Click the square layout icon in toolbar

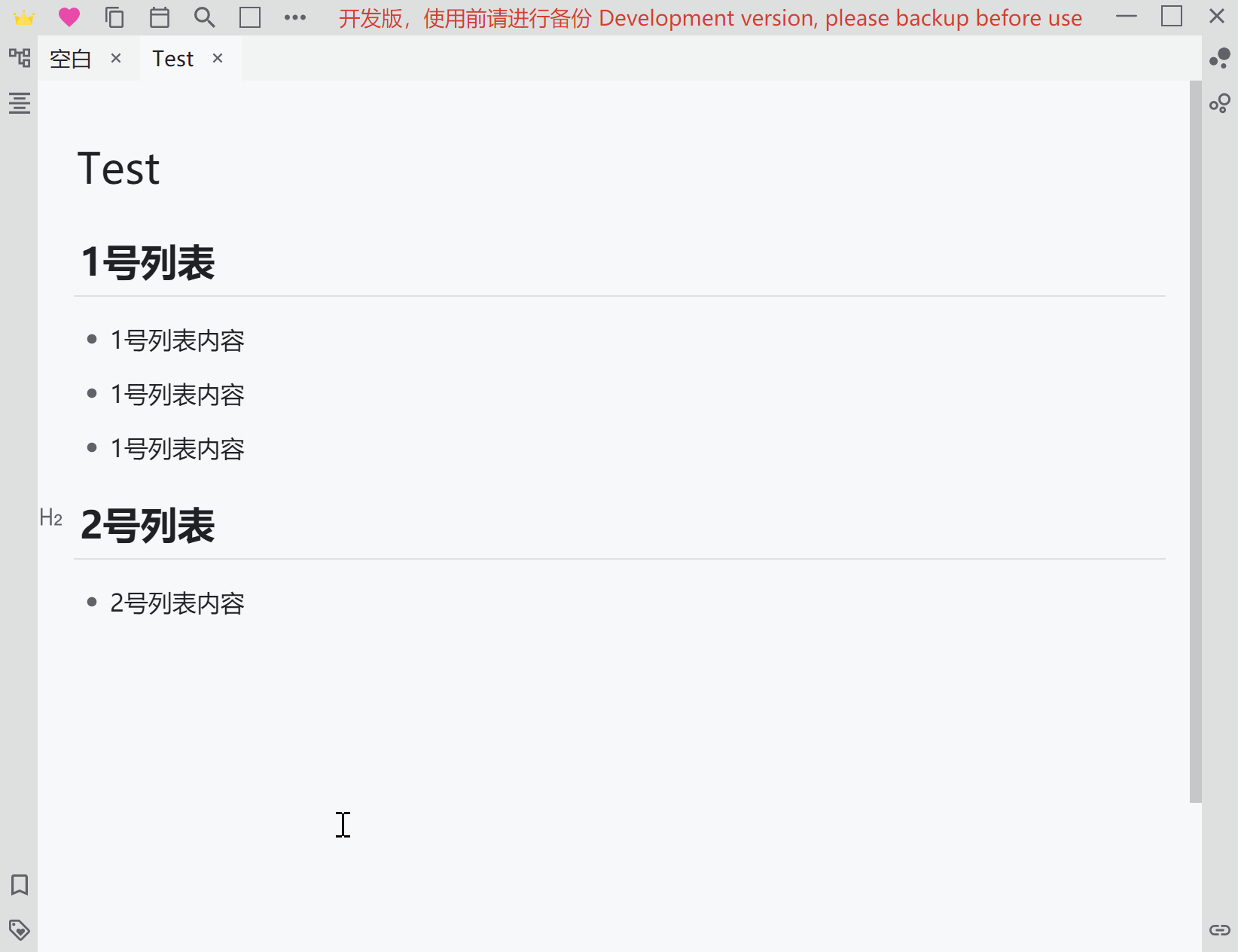click(250, 17)
